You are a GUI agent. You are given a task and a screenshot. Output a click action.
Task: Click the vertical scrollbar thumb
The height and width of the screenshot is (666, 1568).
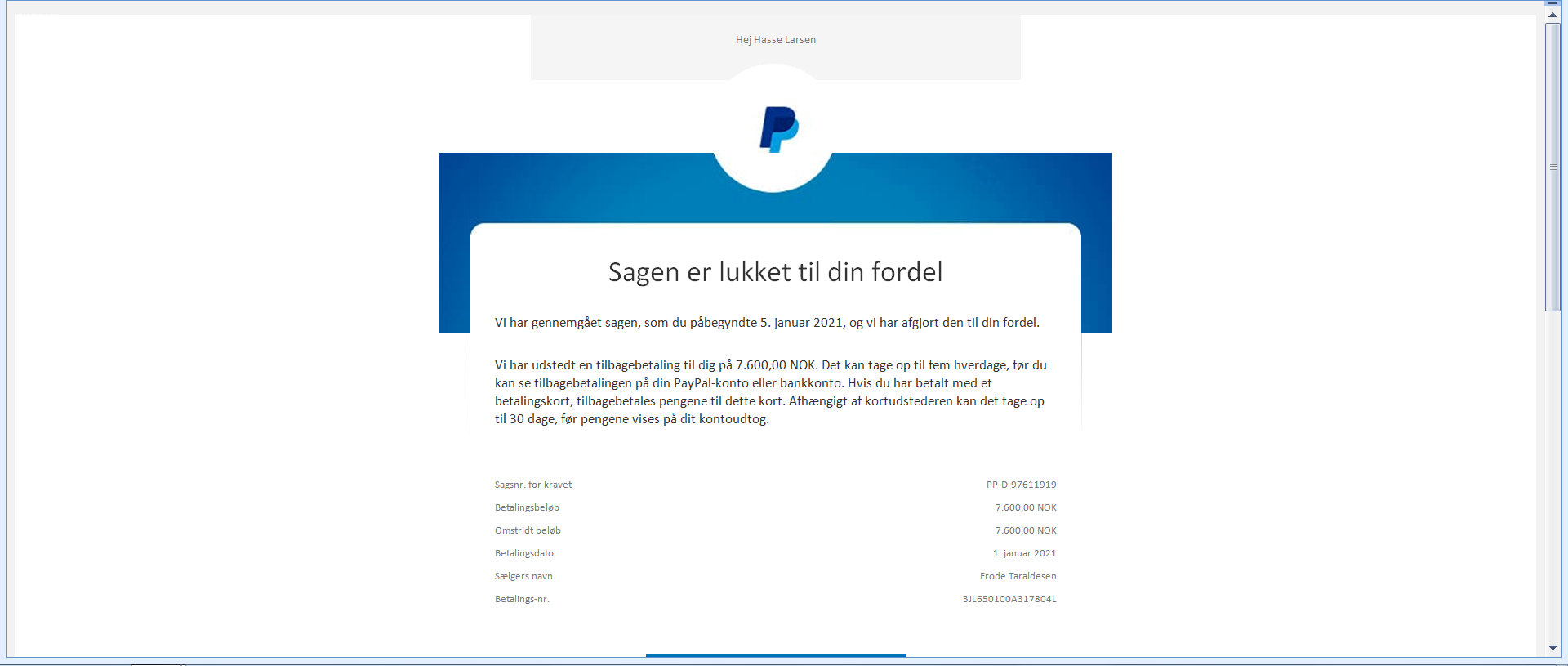pos(1552,167)
